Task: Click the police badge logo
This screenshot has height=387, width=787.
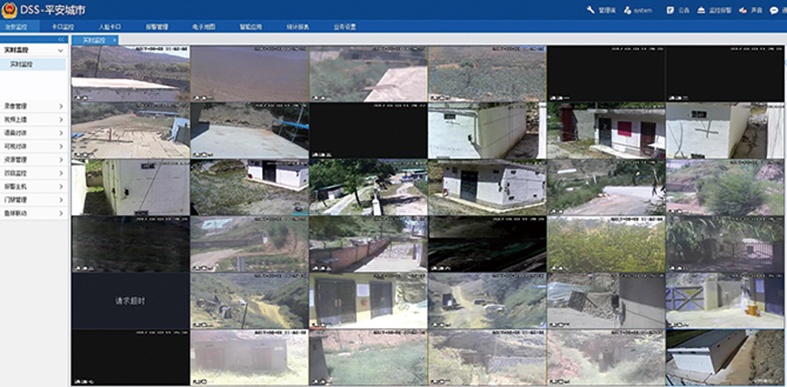Action: pos(10,10)
